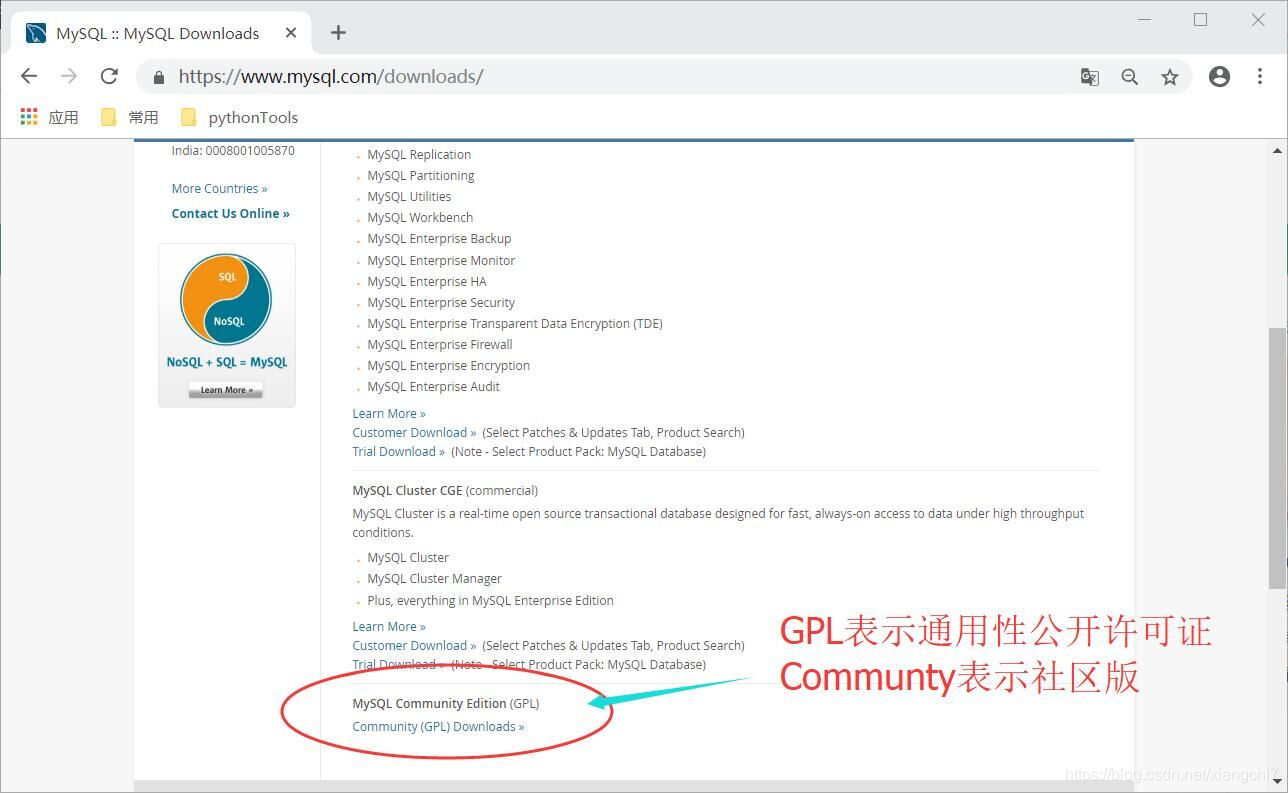Click the Transparent Data Encryption (TDE) item
The height and width of the screenshot is (793, 1288).
click(x=515, y=323)
